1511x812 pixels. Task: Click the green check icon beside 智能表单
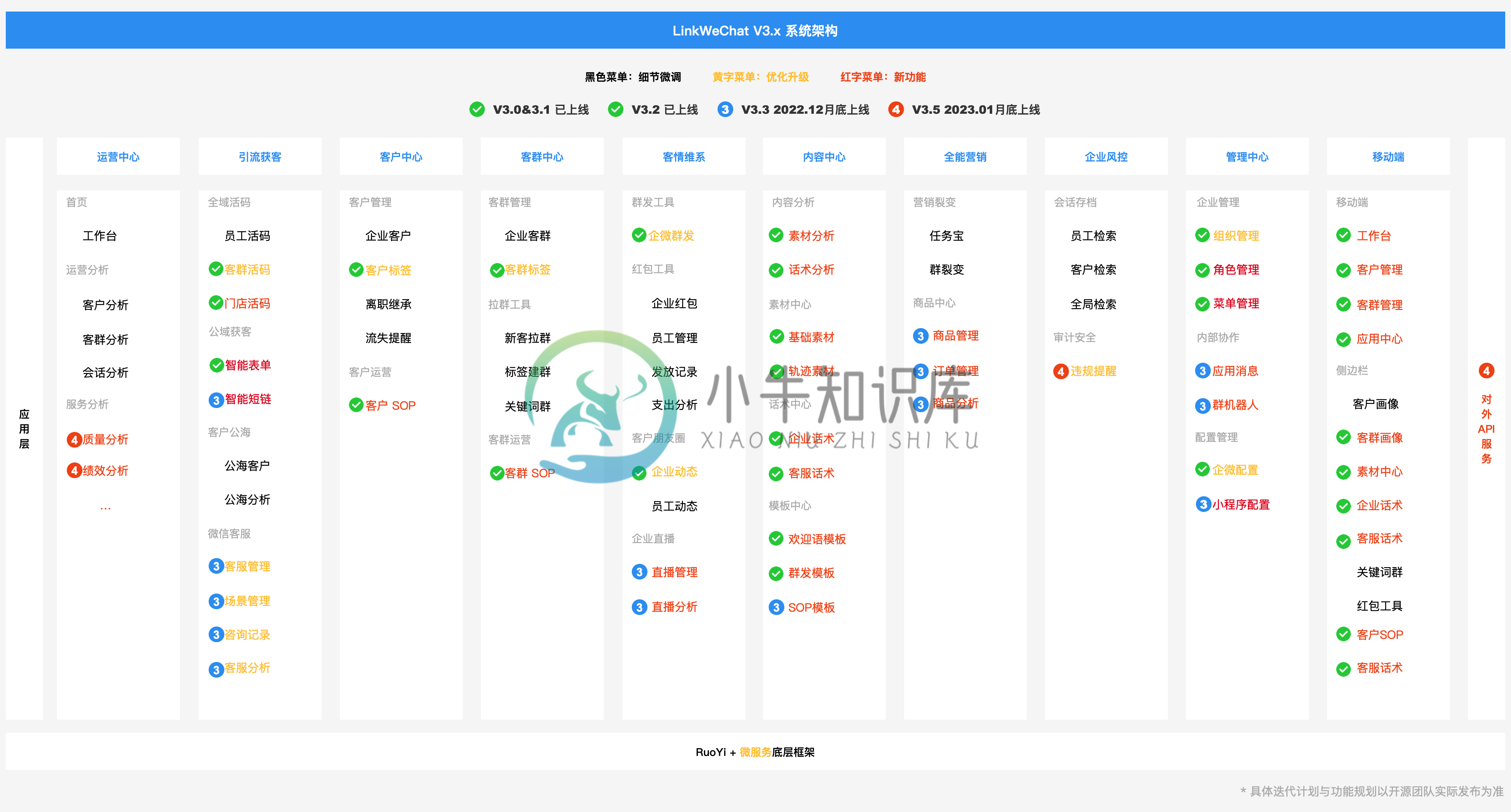[x=217, y=365]
